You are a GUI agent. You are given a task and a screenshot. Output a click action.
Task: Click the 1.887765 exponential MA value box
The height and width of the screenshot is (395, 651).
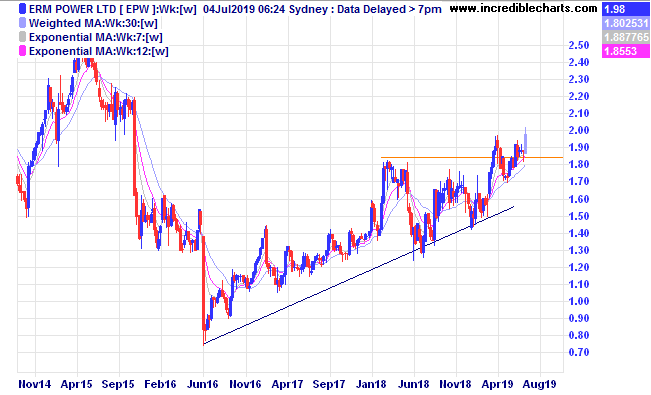coord(625,37)
